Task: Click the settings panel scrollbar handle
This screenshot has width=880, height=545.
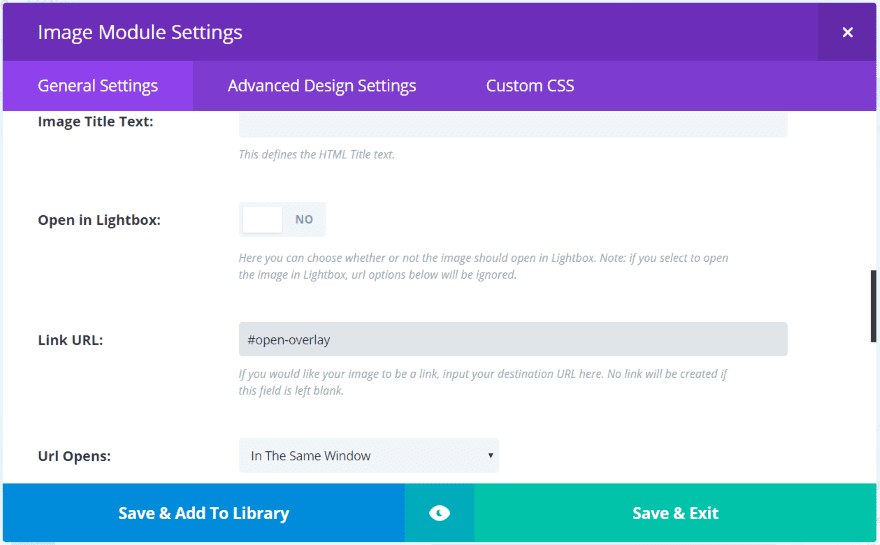Action: (x=873, y=306)
